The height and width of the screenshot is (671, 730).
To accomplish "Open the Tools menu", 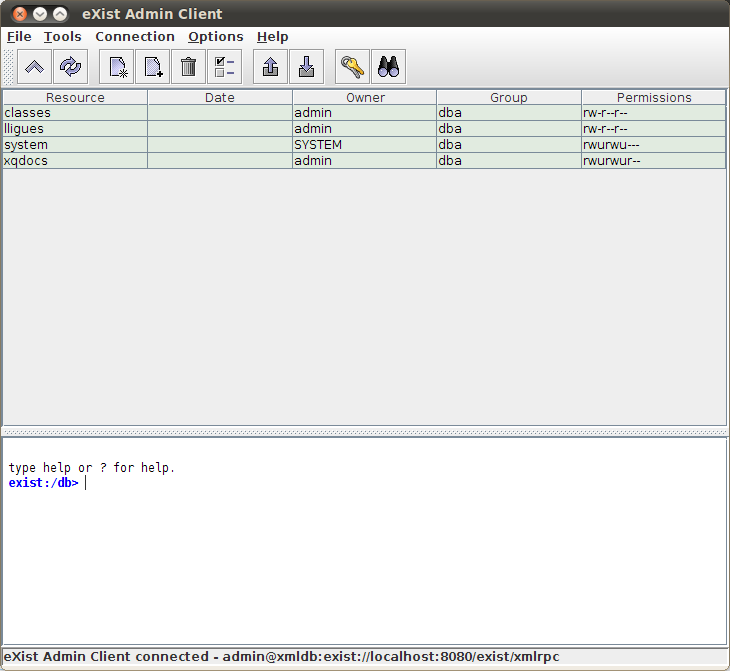I will (x=63, y=37).
